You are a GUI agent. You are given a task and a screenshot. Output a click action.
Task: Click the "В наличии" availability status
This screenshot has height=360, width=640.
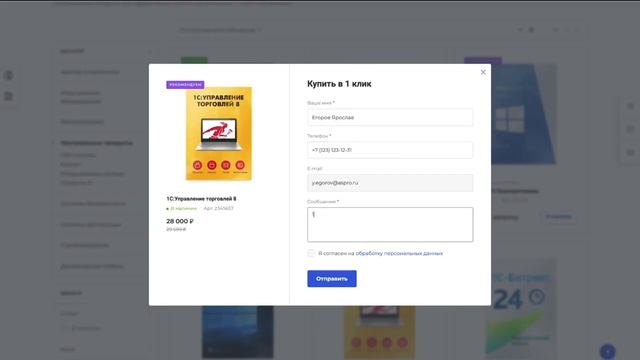pyautogui.click(x=182, y=209)
